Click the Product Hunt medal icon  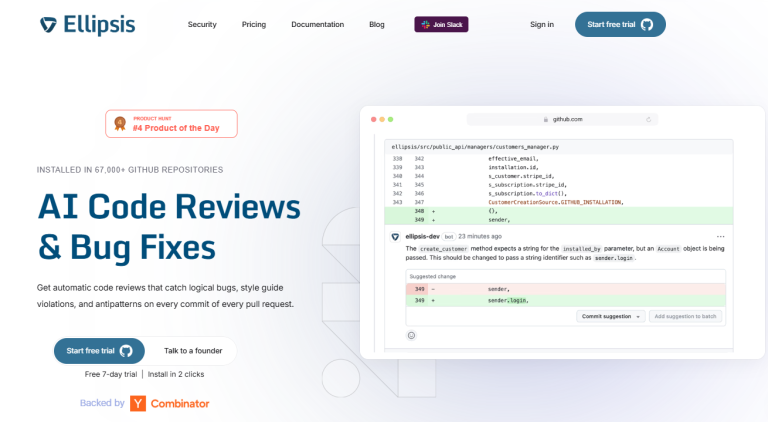tap(120, 123)
